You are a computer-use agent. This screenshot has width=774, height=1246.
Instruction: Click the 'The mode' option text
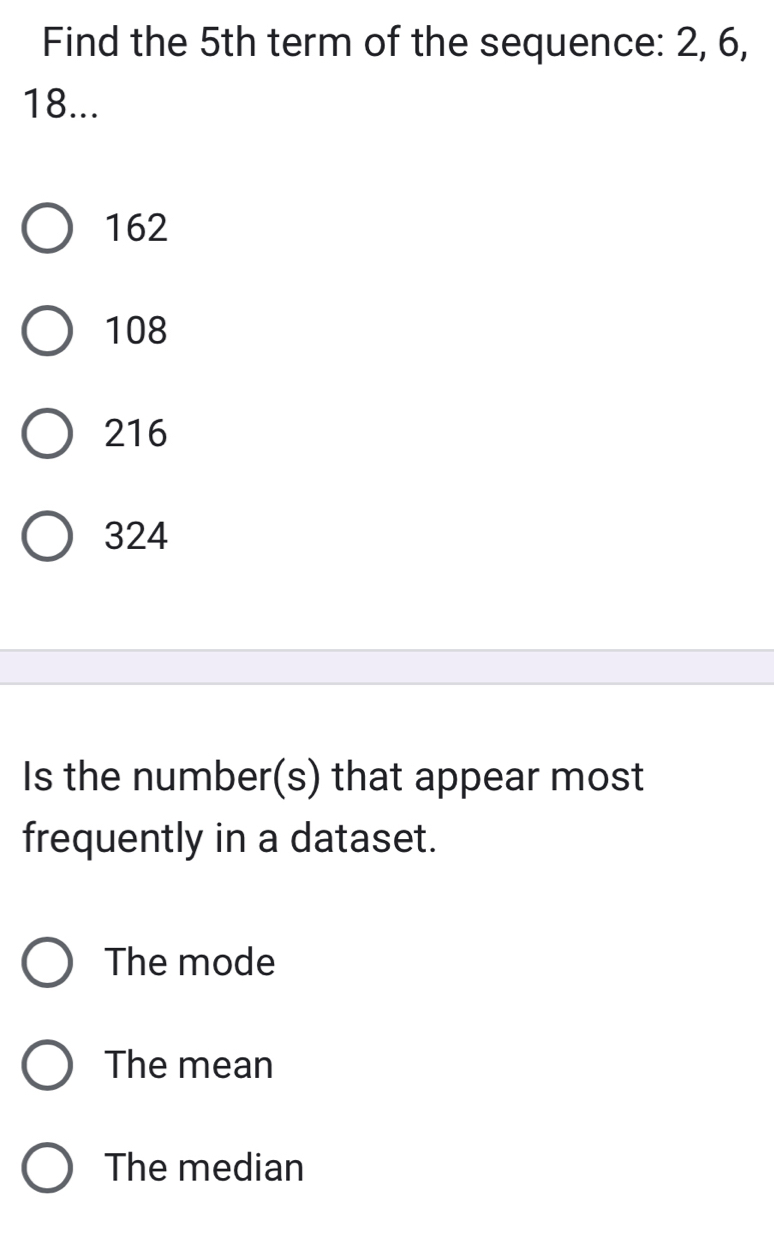coord(190,963)
